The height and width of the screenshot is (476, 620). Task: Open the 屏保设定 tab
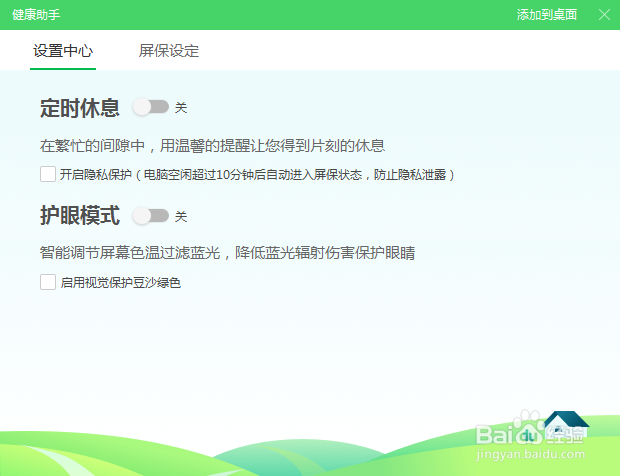[x=169, y=51]
